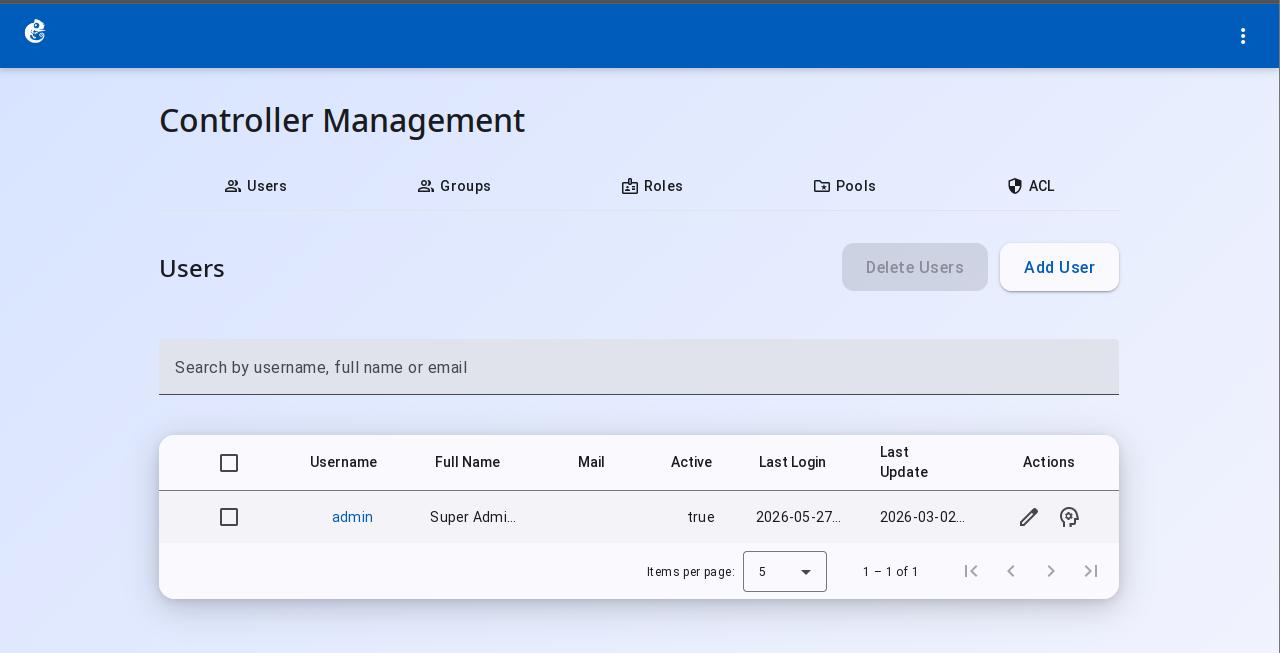This screenshot has width=1280, height=653.
Task: Switch to the ACL tab
Action: point(1031,186)
